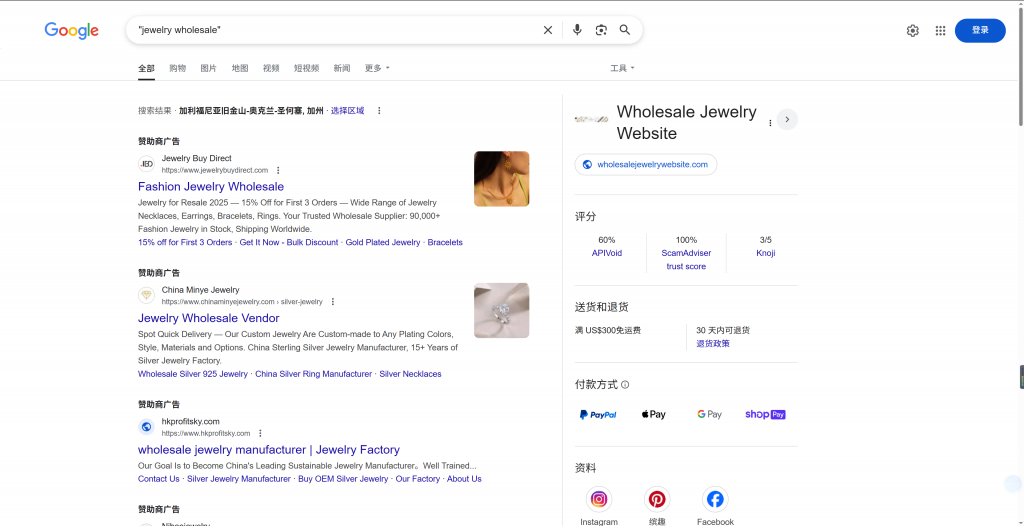Click China Minye Jewelry diamond favicon
The height and width of the screenshot is (526, 1024).
point(147,295)
